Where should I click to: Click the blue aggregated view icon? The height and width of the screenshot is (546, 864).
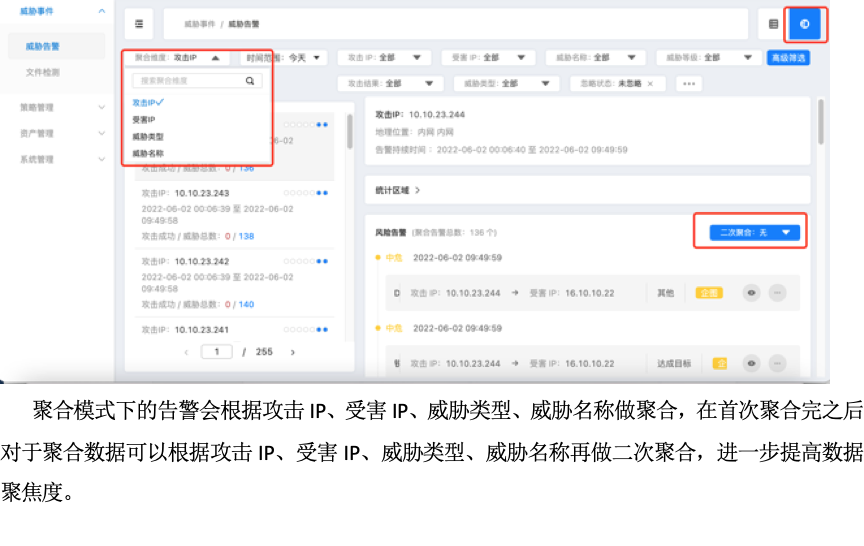pos(805,24)
